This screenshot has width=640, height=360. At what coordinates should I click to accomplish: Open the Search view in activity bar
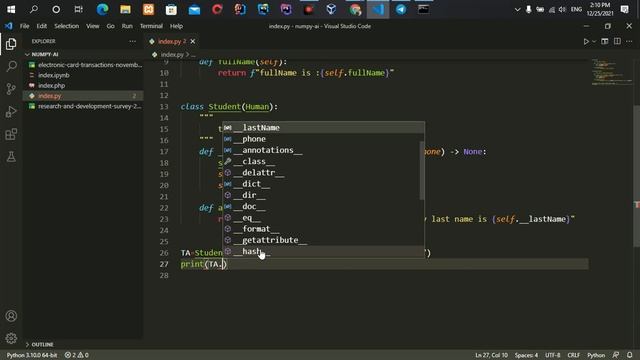tap(11, 66)
